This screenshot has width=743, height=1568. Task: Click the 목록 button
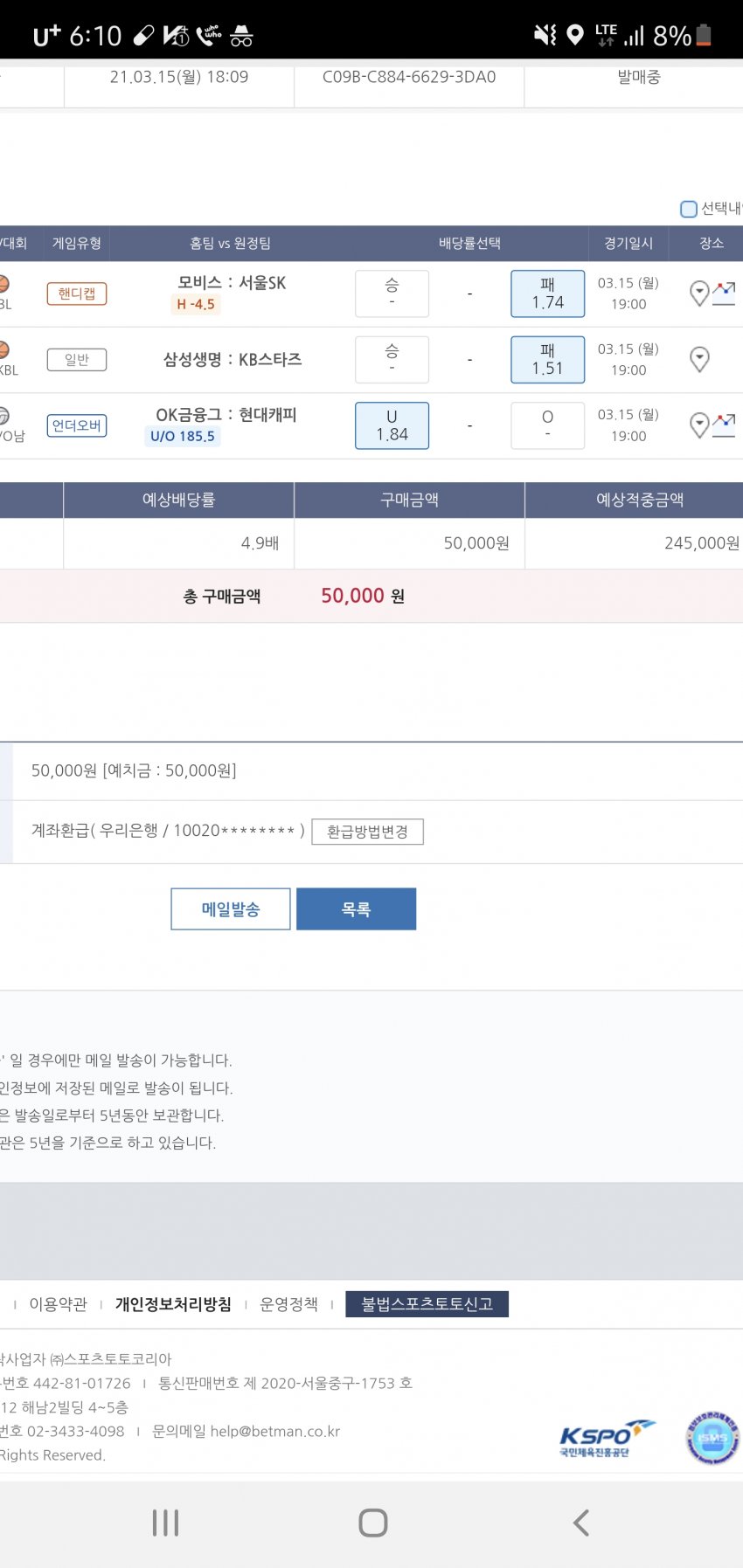coord(356,909)
